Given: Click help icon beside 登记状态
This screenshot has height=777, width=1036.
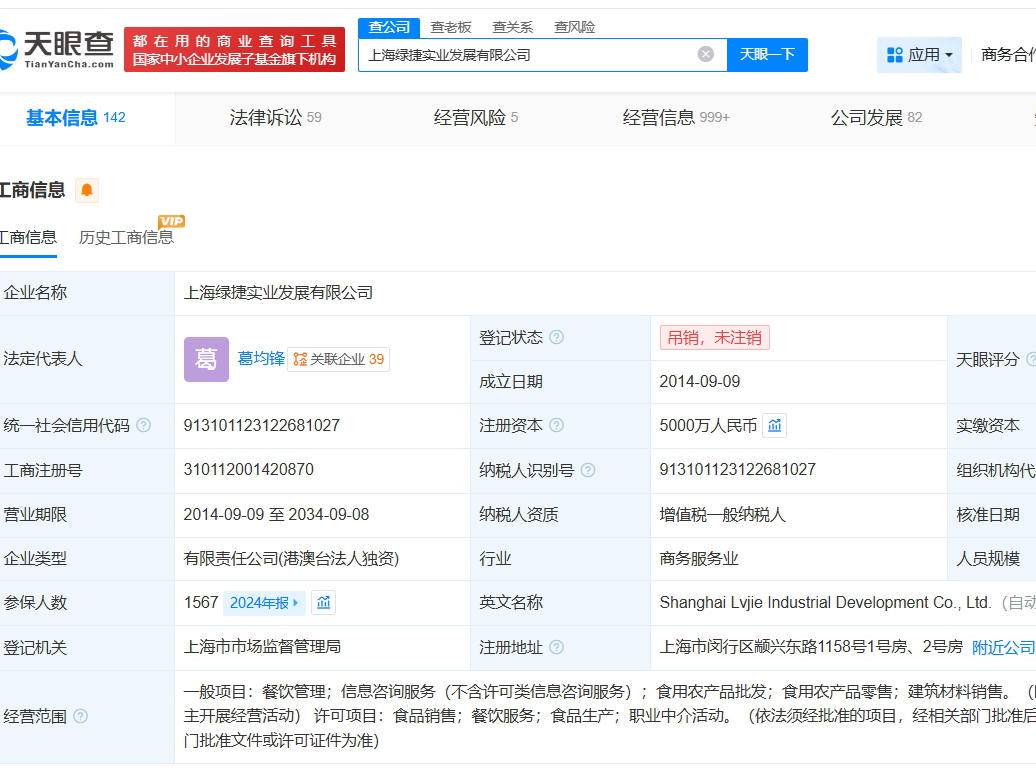Looking at the screenshot, I should click(x=557, y=338).
